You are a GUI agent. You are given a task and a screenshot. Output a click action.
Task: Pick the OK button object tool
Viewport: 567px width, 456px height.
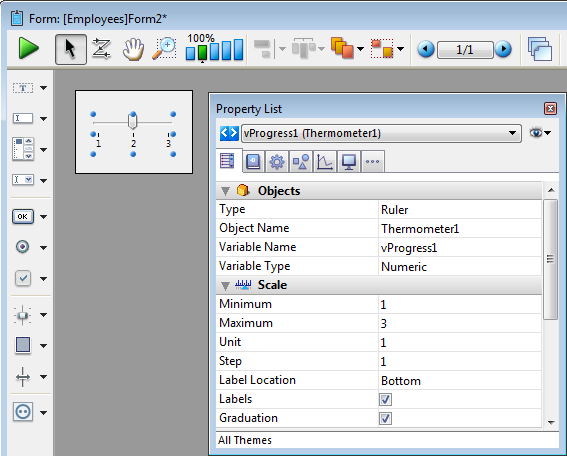point(23,216)
